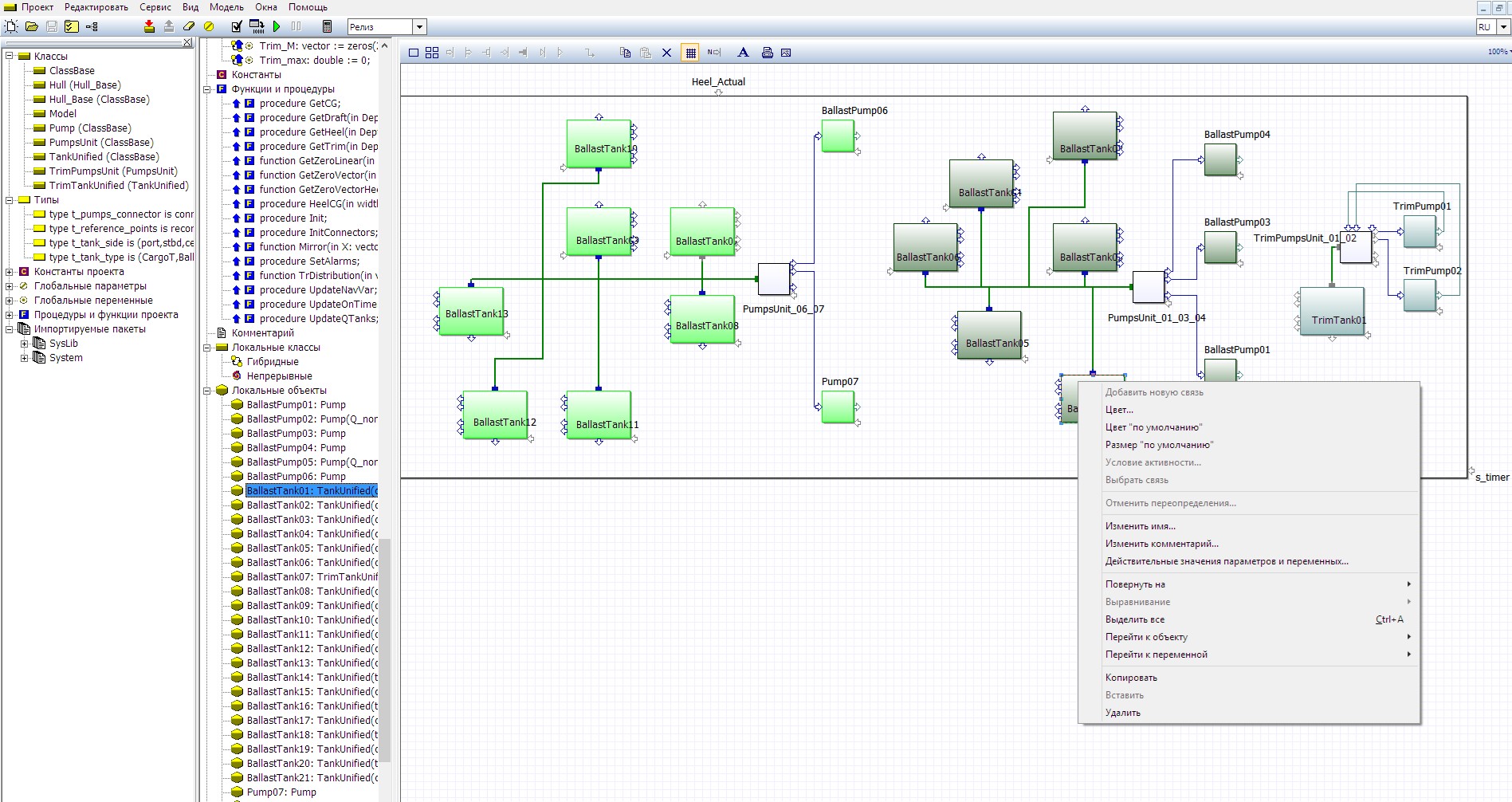The width and height of the screenshot is (1512, 802).
Task: Select Pump07: Pump in local objects
Action: point(281,792)
